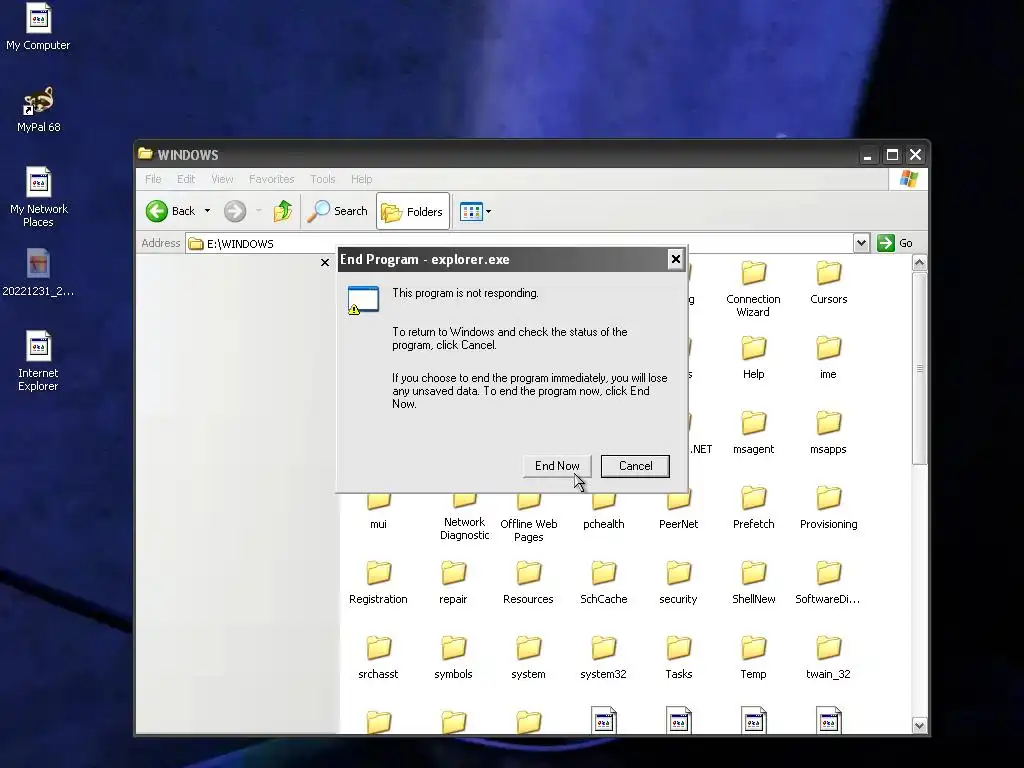Select the Tasks folder
This screenshot has width=1024, height=768.
678,658
